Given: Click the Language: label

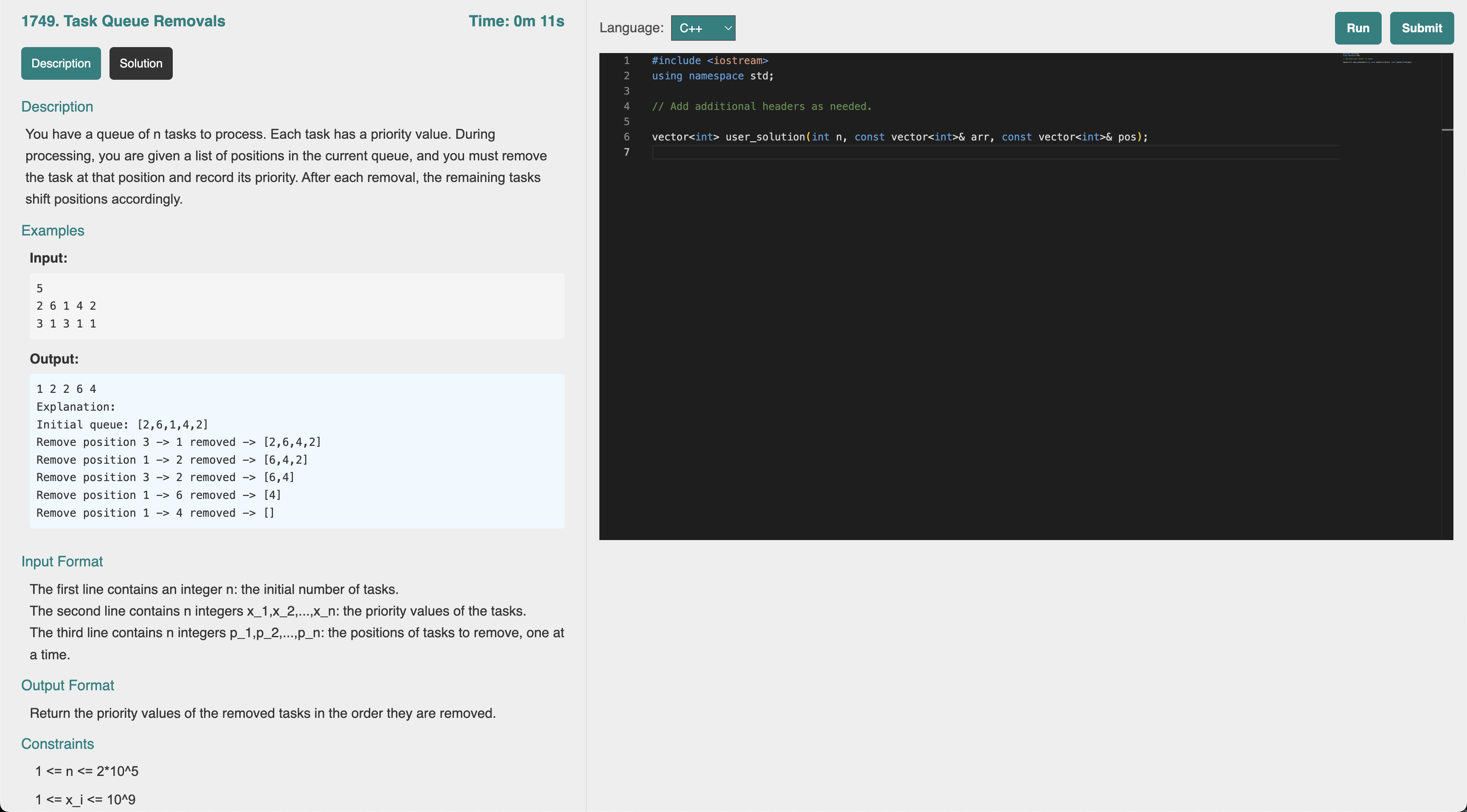Looking at the screenshot, I should 631,28.
